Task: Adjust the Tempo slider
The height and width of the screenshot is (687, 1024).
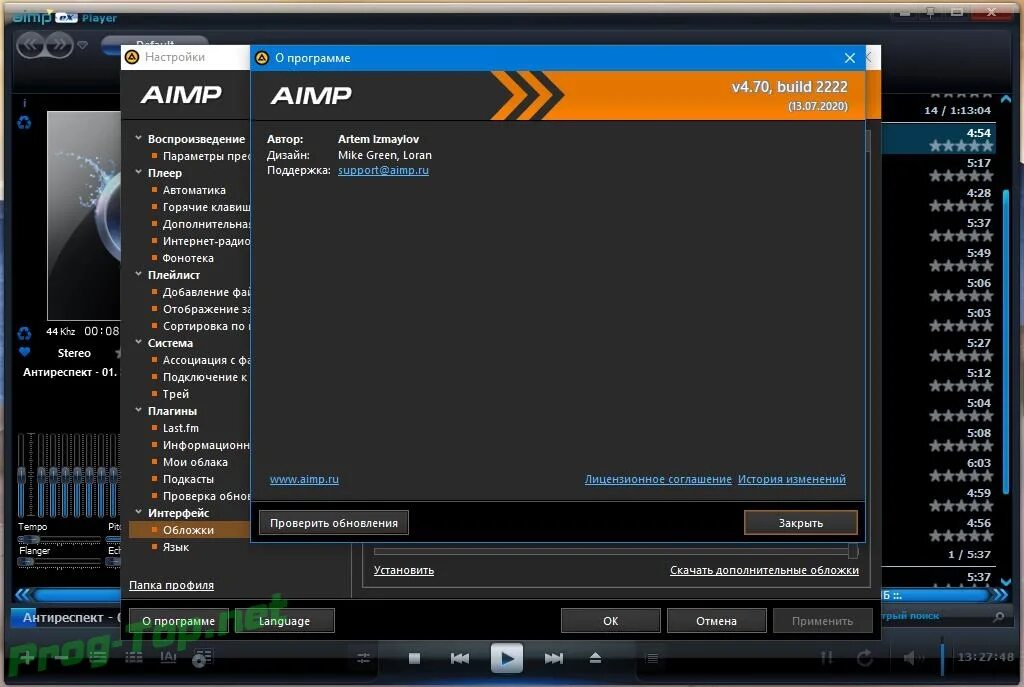Action: (x=59, y=539)
